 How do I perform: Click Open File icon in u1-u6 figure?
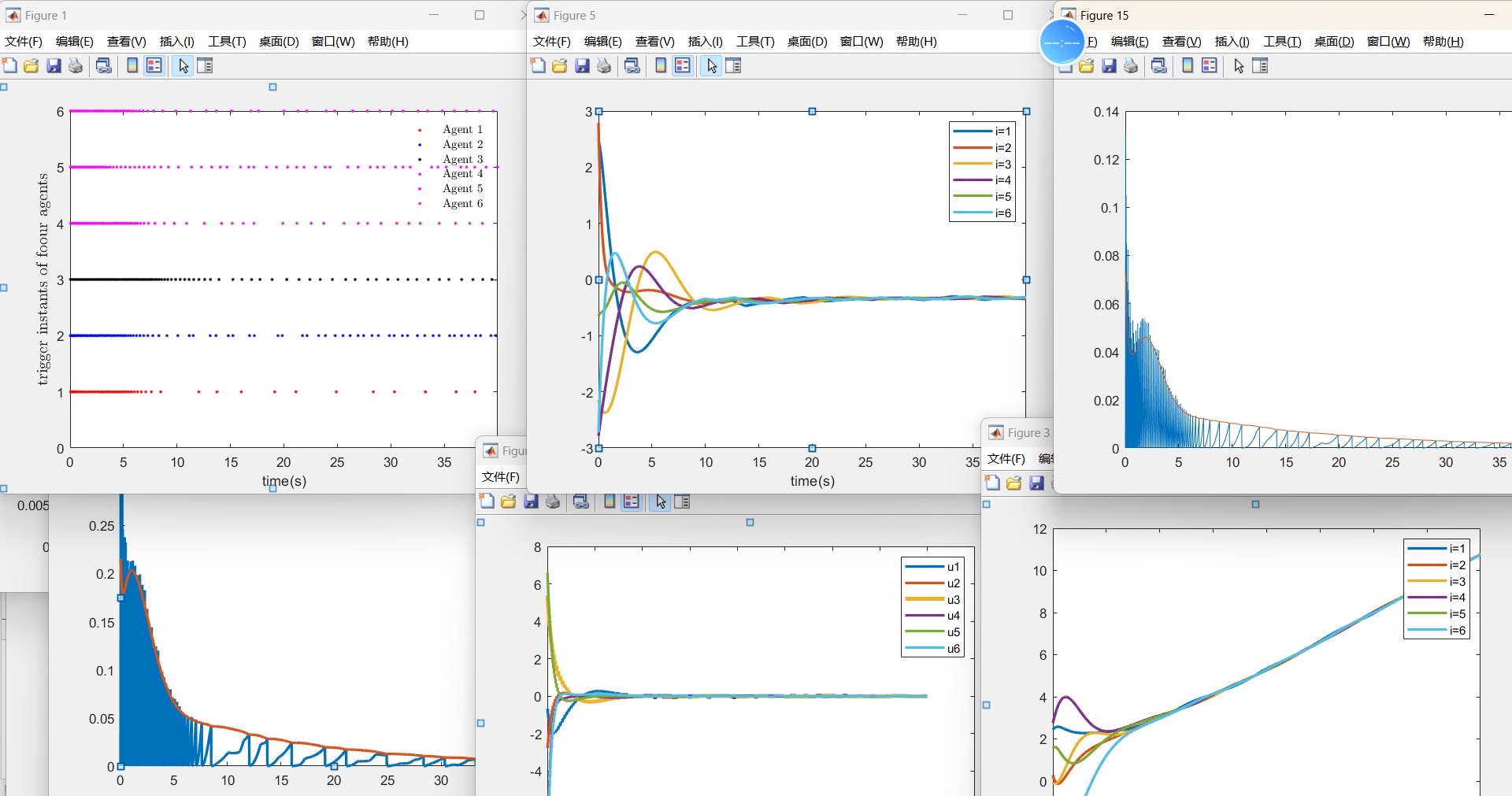click(x=509, y=501)
